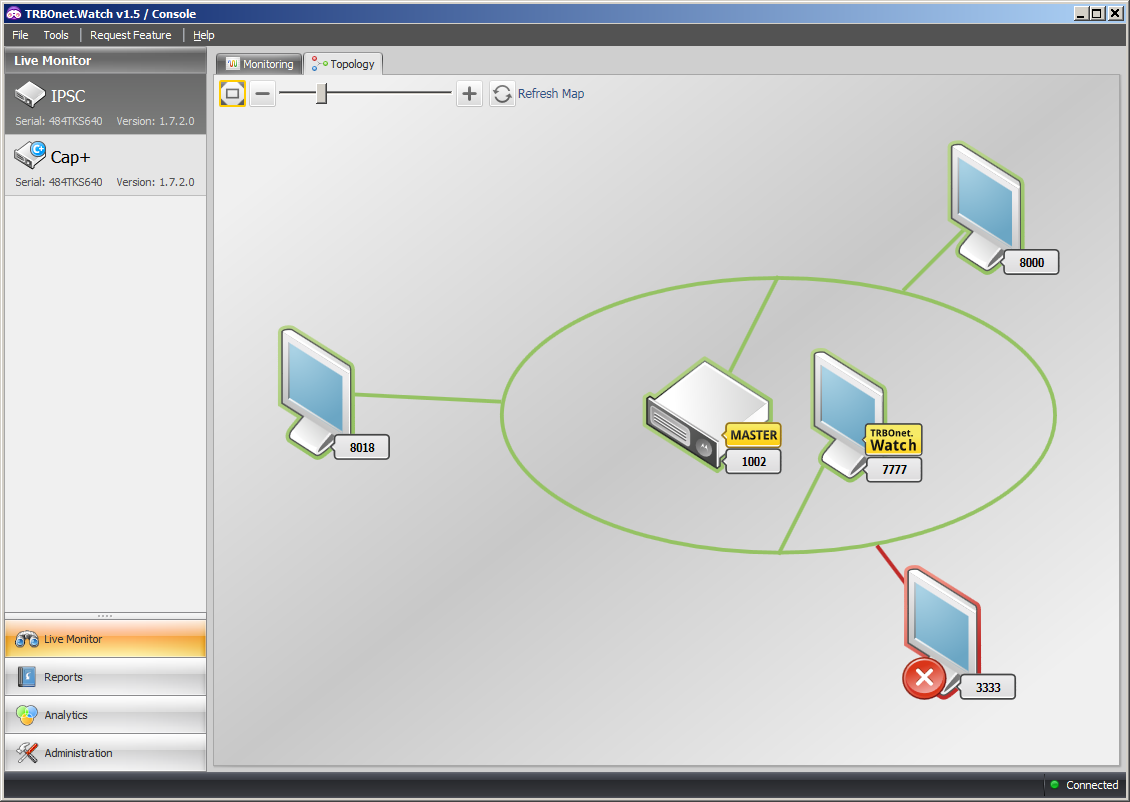Switch to the Topology tab
The image size is (1130, 802).
pyautogui.click(x=343, y=63)
